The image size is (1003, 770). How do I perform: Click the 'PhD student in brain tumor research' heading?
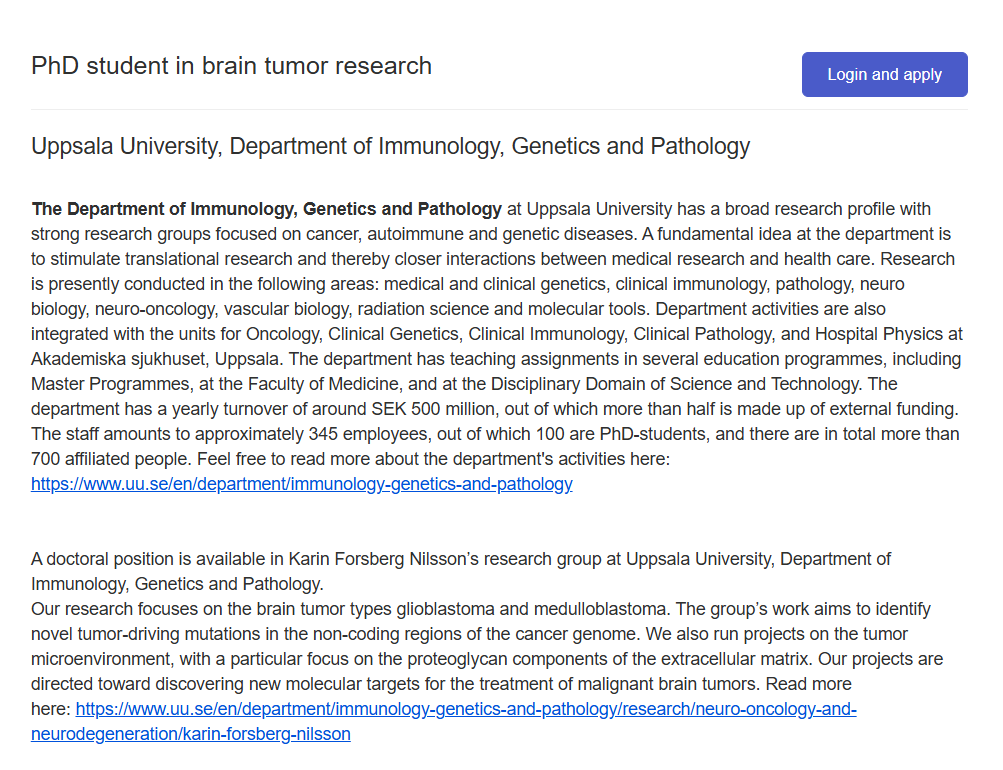pos(231,66)
